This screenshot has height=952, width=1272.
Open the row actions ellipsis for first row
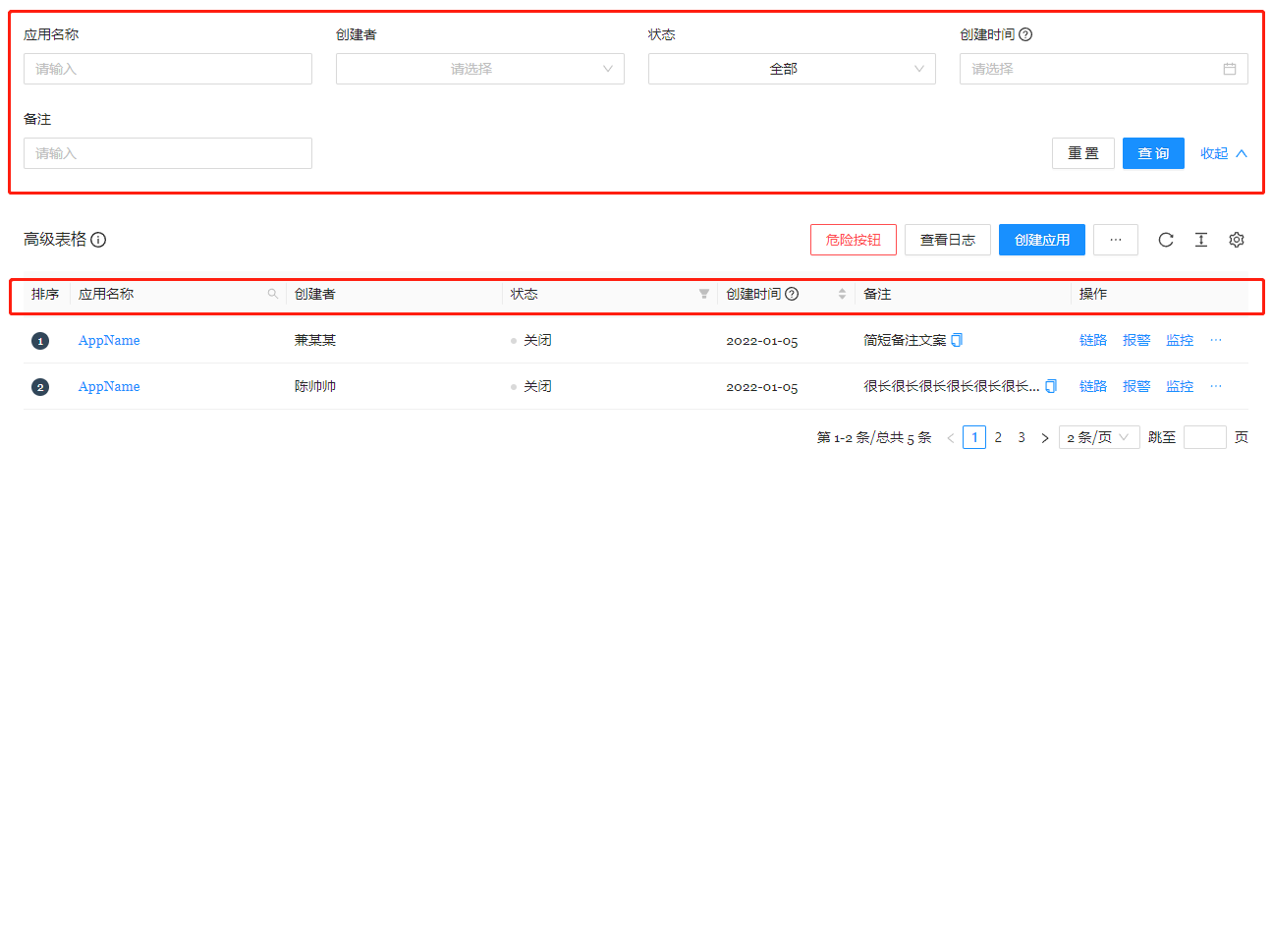[1216, 339]
